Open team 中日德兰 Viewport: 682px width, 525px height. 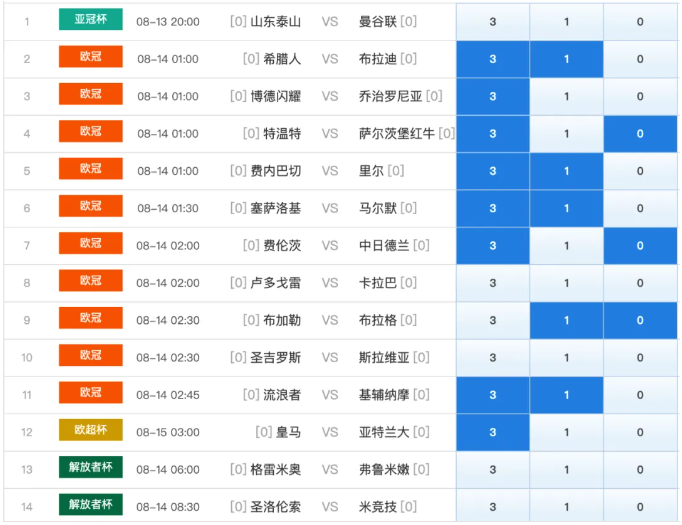[384, 246]
